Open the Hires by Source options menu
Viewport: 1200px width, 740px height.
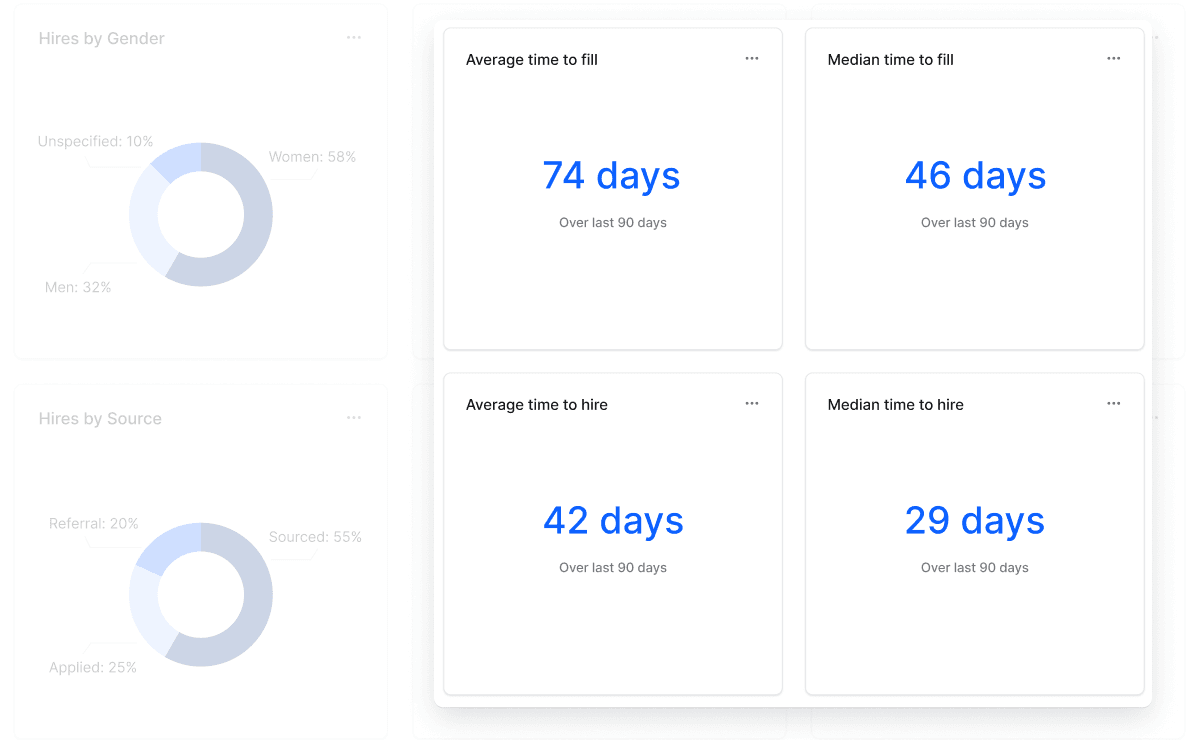point(354,417)
